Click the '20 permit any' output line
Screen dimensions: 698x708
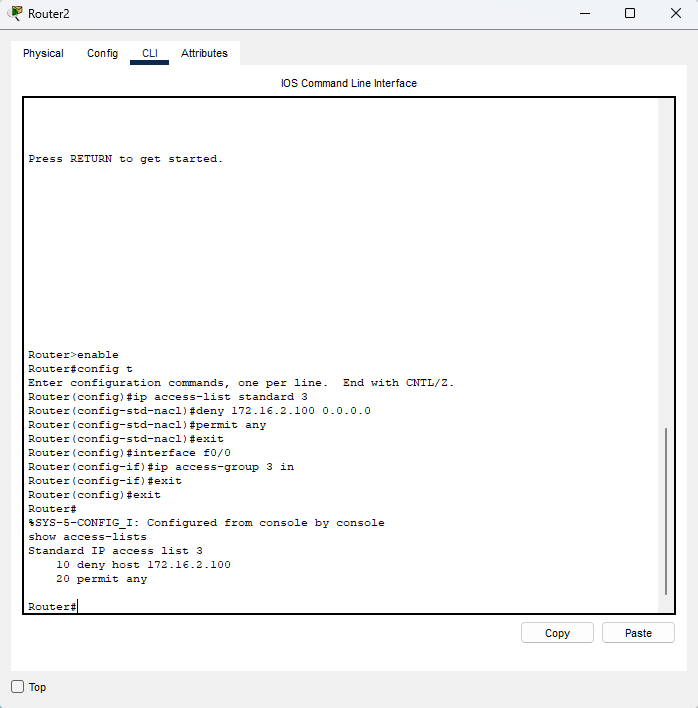click(102, 579)
